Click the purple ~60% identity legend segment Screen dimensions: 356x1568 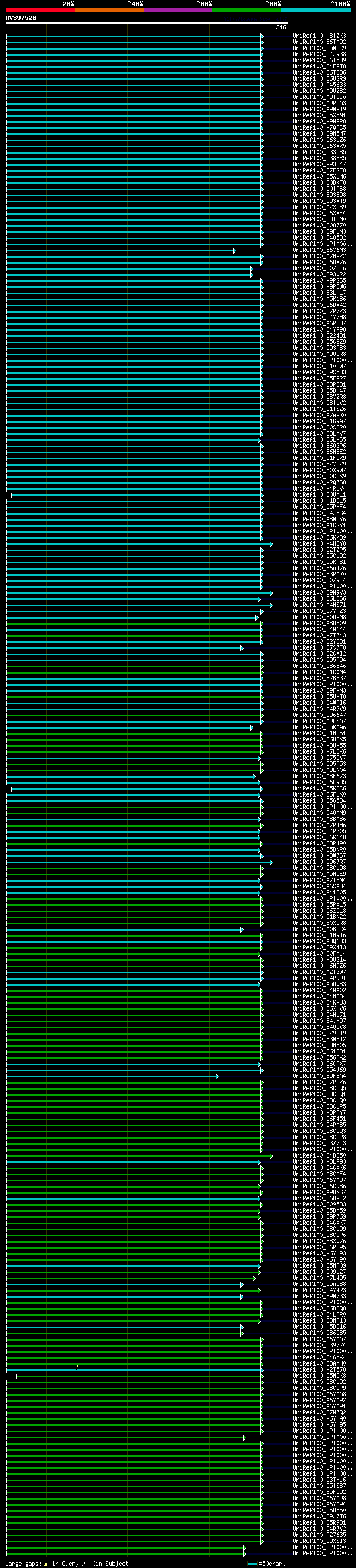tap(179, 10)
